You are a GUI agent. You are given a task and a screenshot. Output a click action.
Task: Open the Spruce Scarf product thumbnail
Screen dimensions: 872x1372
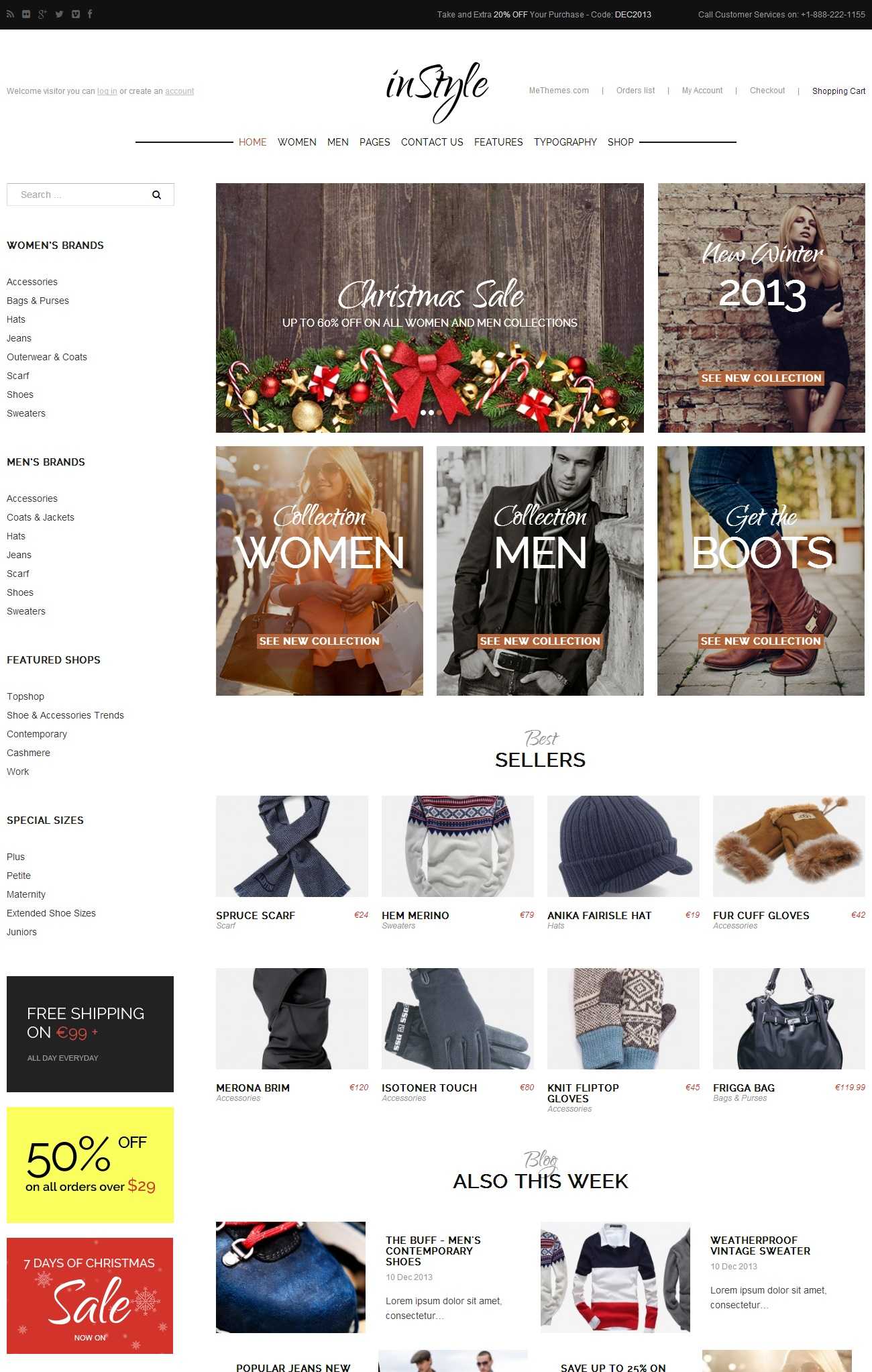292,846
